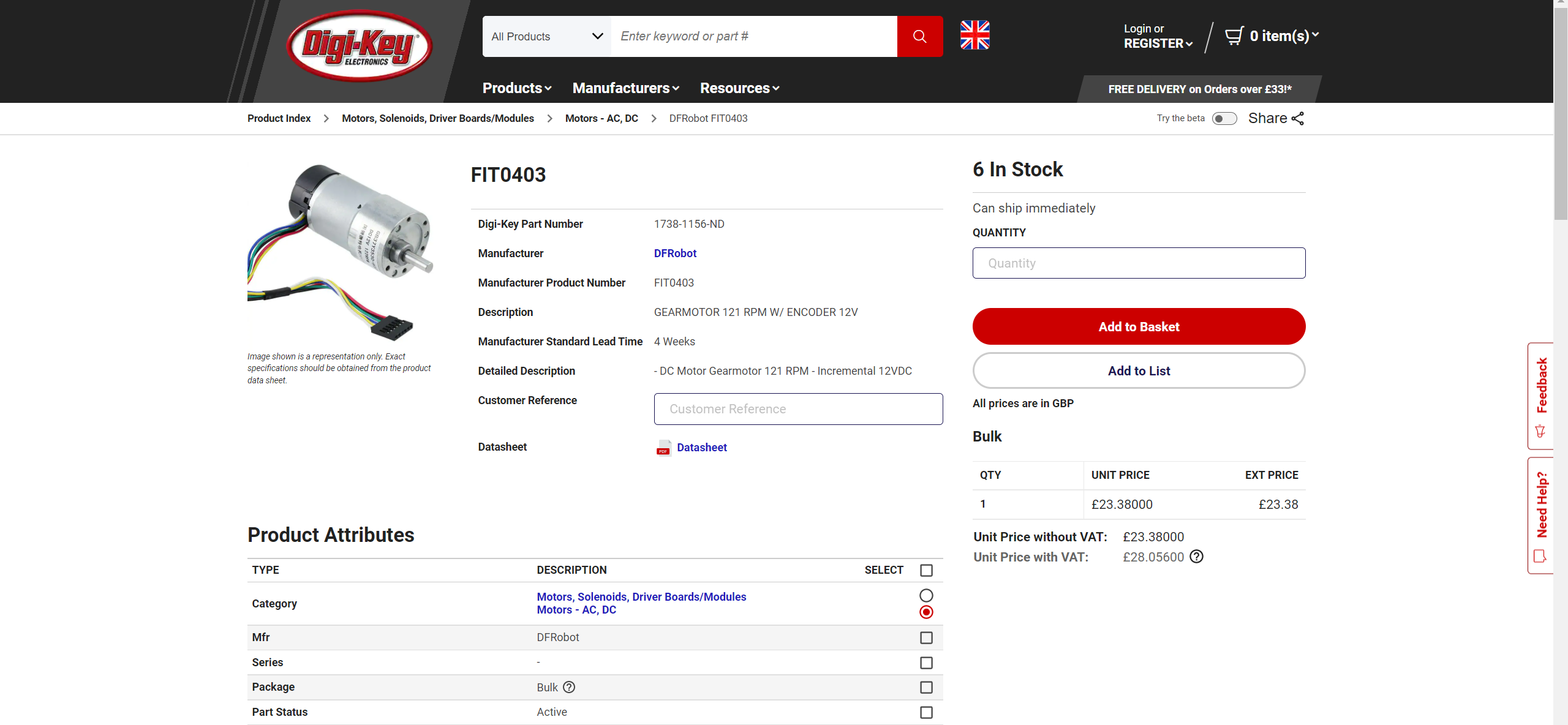This screenshot has width=1568, height=725.
Task: Click the keyword or part # search field
Action: click(754, 36)
